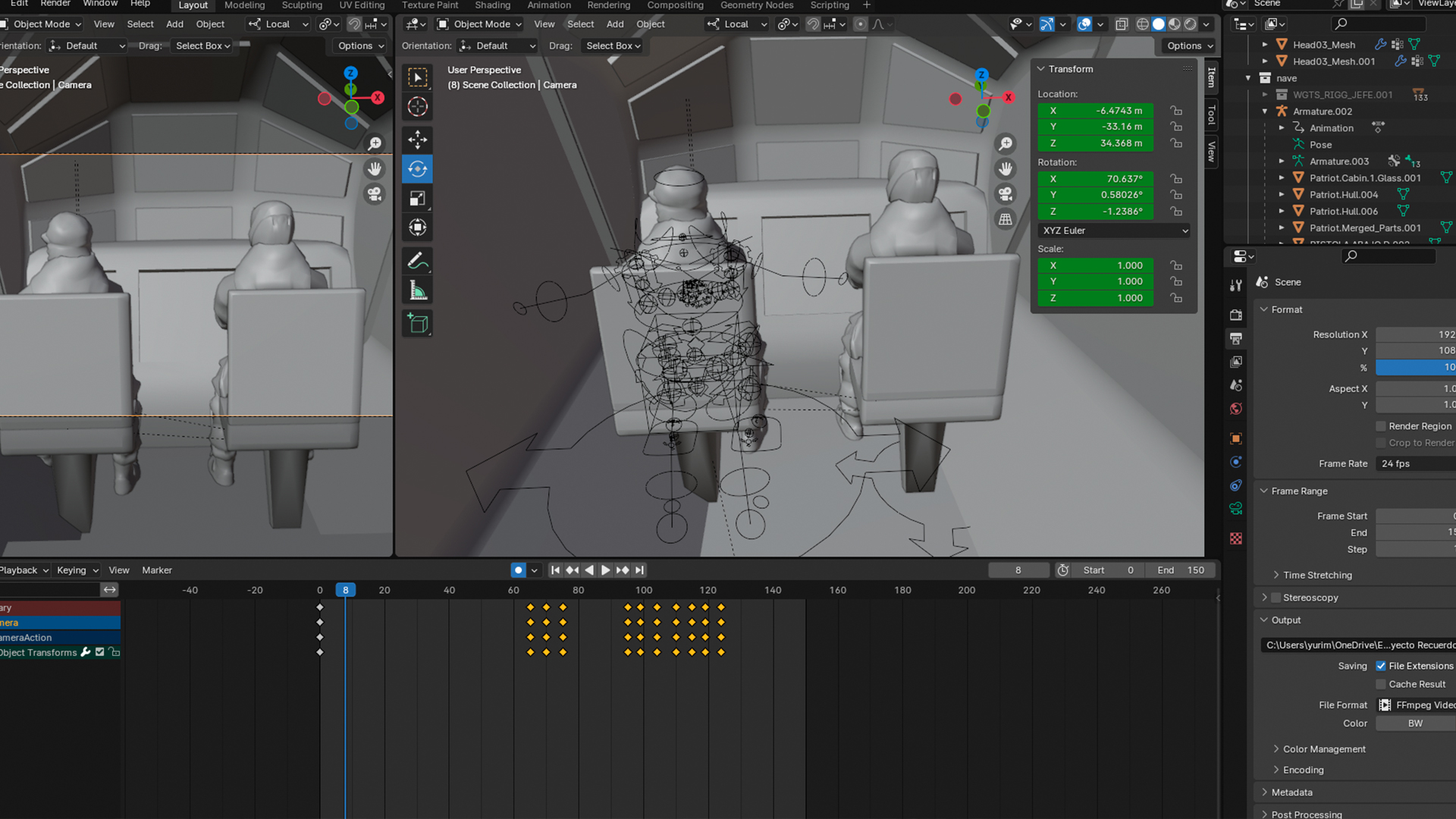Click the timeline current frame field
The height and width of the screenshot is (819, 1456).
coord(1018,570)
